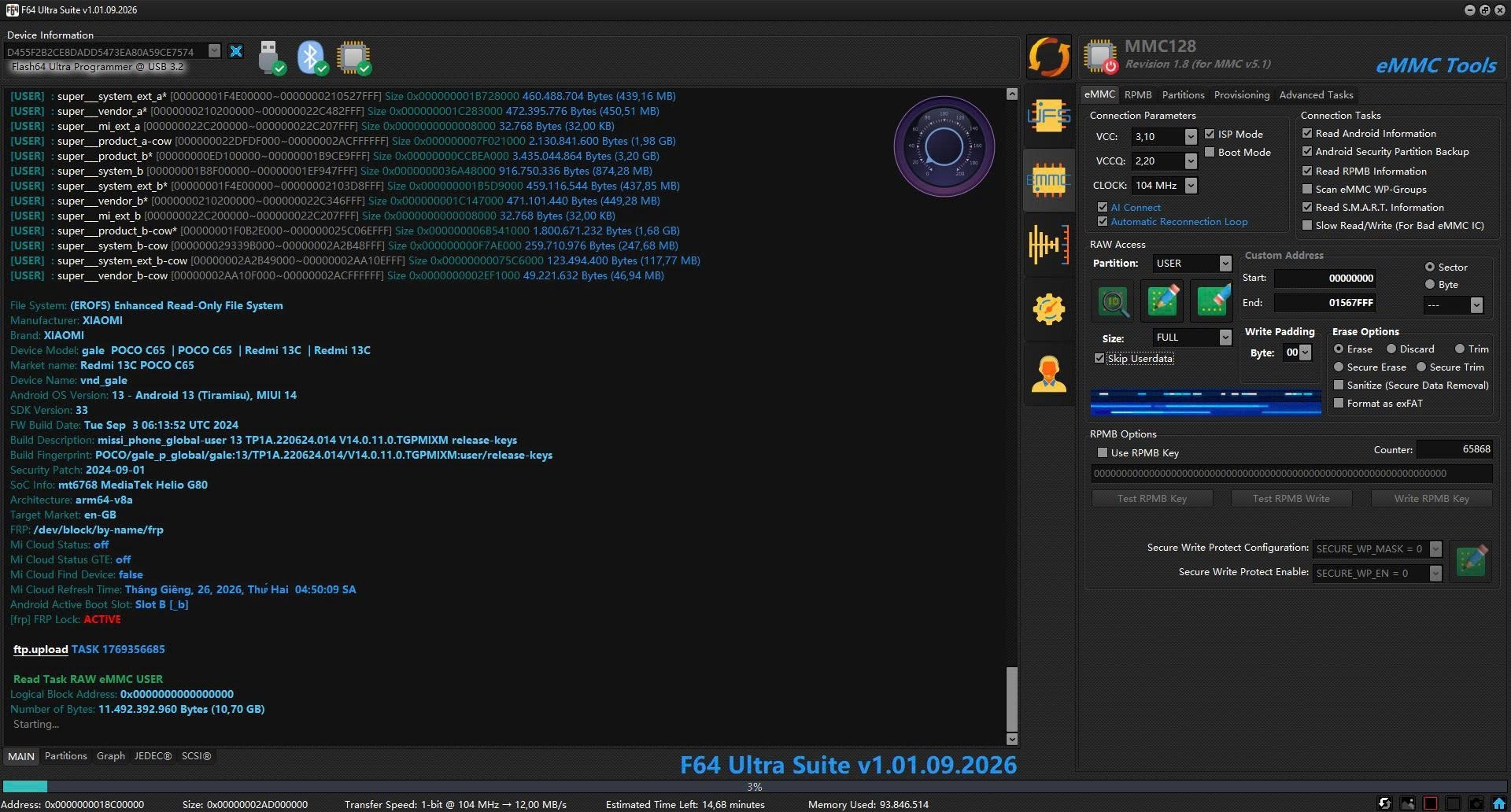Click the chip programmer status icon

[x=353, y=57]
